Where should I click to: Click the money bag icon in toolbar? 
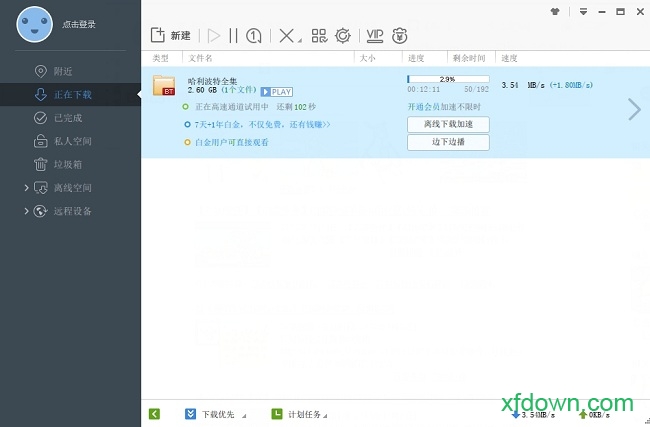[400, 36]
